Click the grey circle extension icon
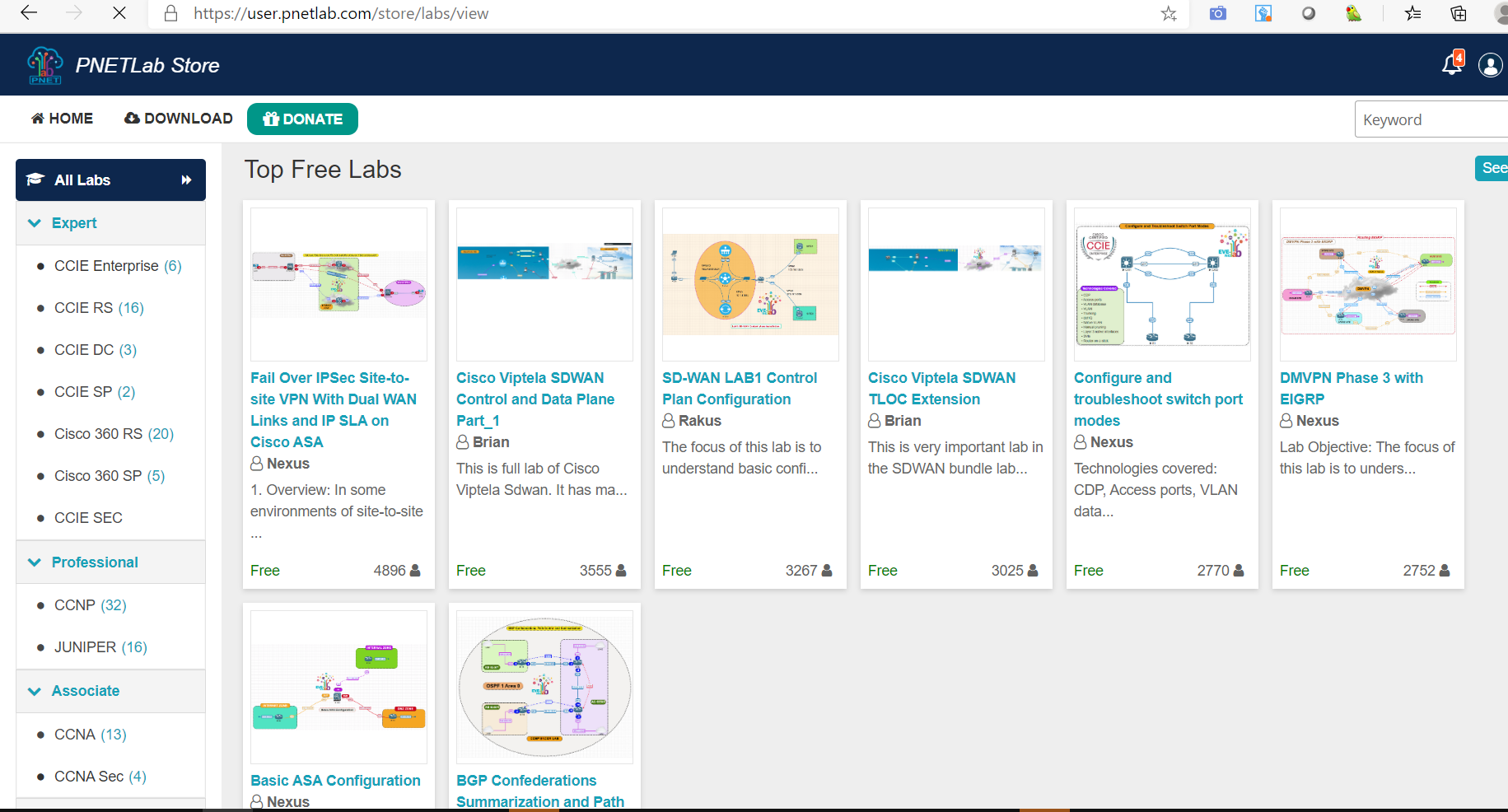1508x812 pixels. pos(1309,13)
